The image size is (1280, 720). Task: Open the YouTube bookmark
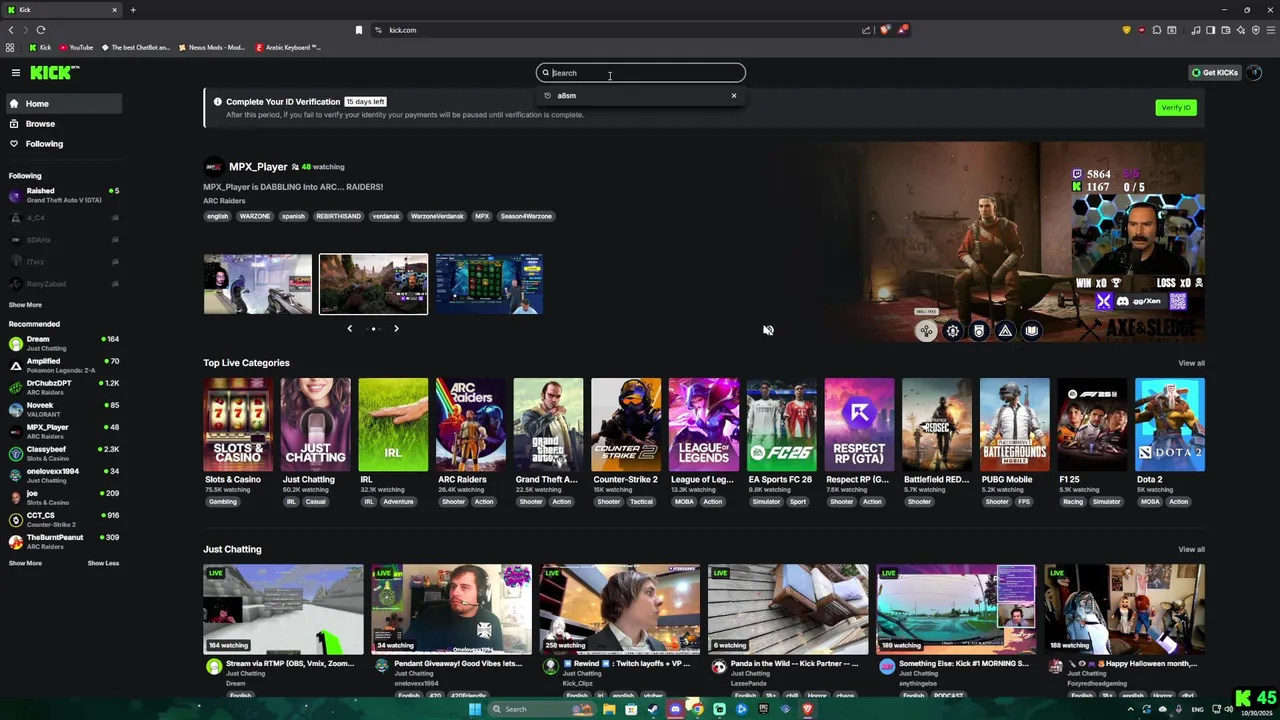tap(76, 47)
